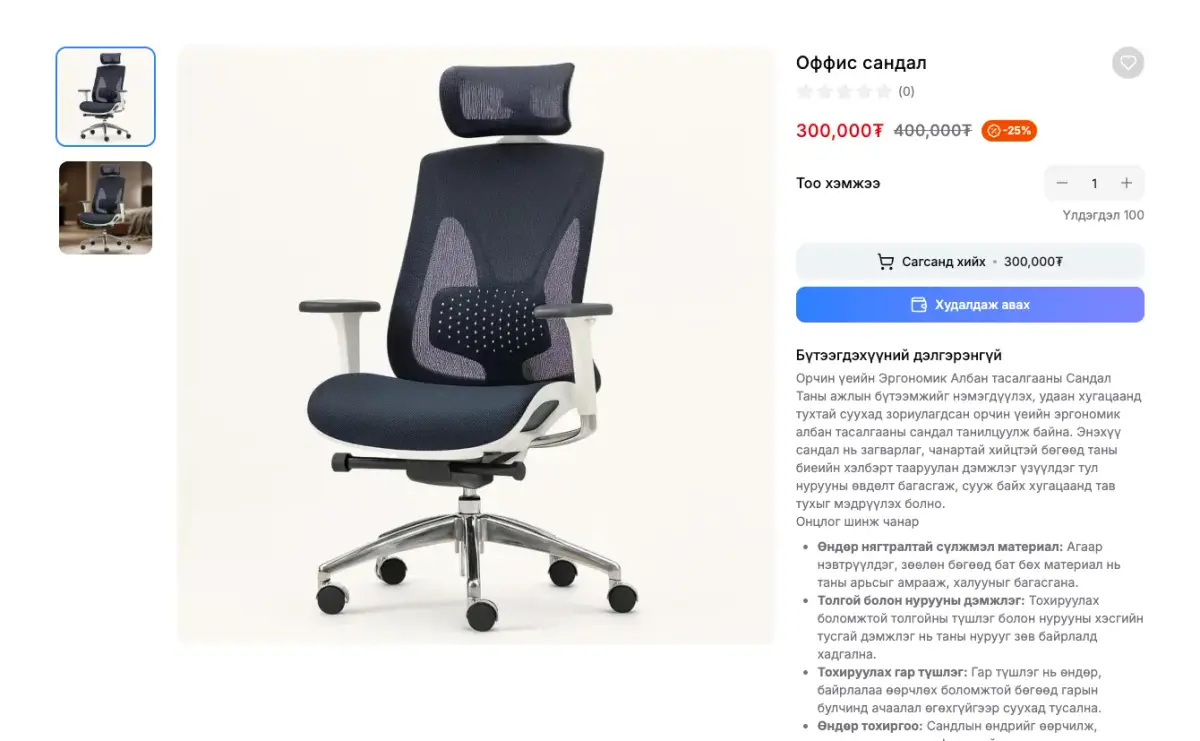The height and width of the screenshot is (741, 1200).
Task: Select the first chair thumbnail
Action: [106, 97]
